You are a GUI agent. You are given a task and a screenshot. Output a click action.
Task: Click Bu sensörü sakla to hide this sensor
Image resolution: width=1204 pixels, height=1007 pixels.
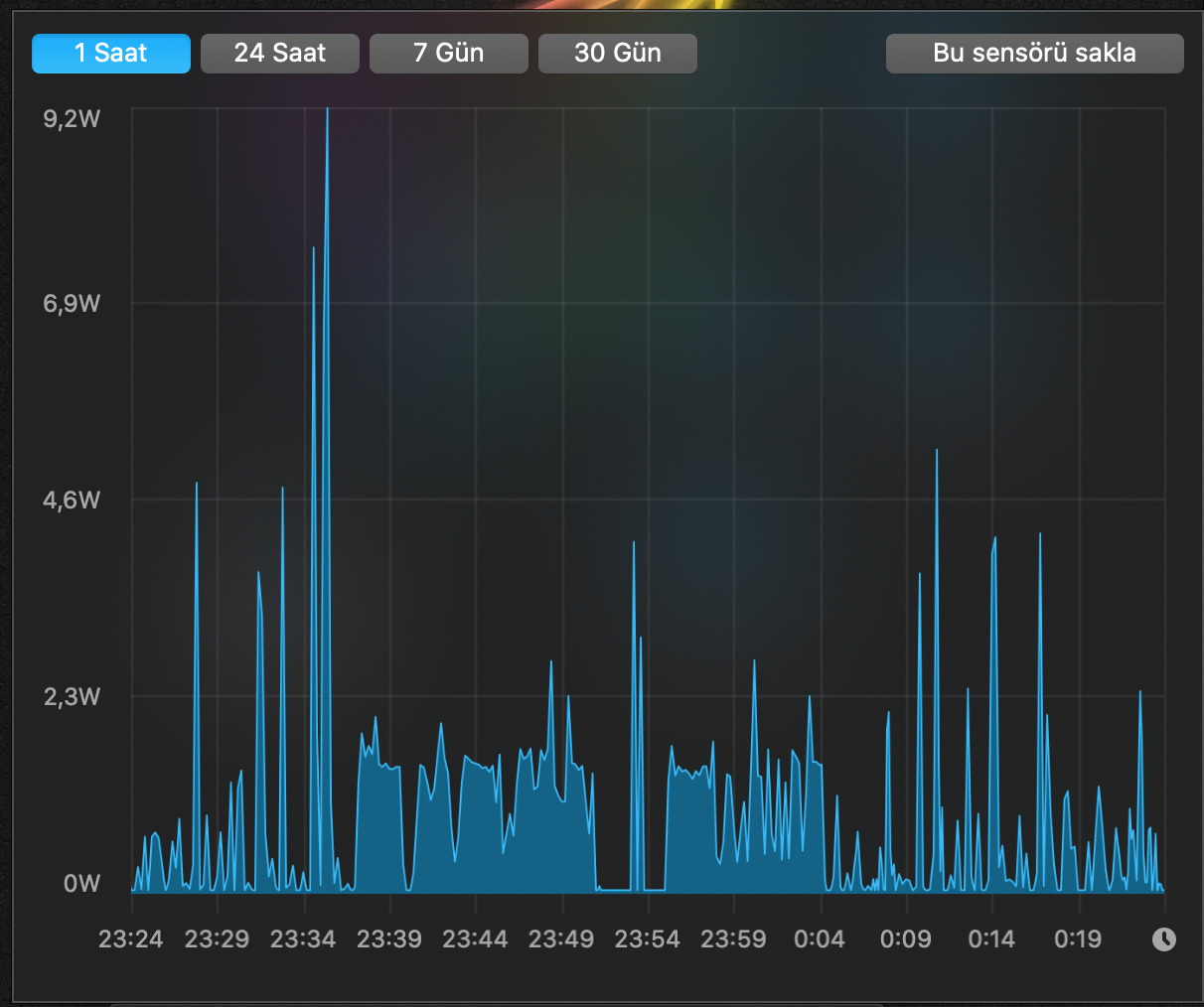(1034, 53)
